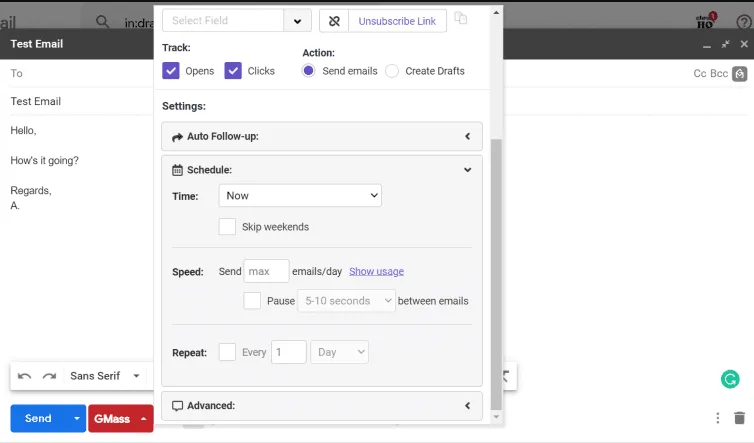The width and height of the screenshot is (754, 443).
Task: Minimize the Test Email compose window
Action: coord(706,45)
